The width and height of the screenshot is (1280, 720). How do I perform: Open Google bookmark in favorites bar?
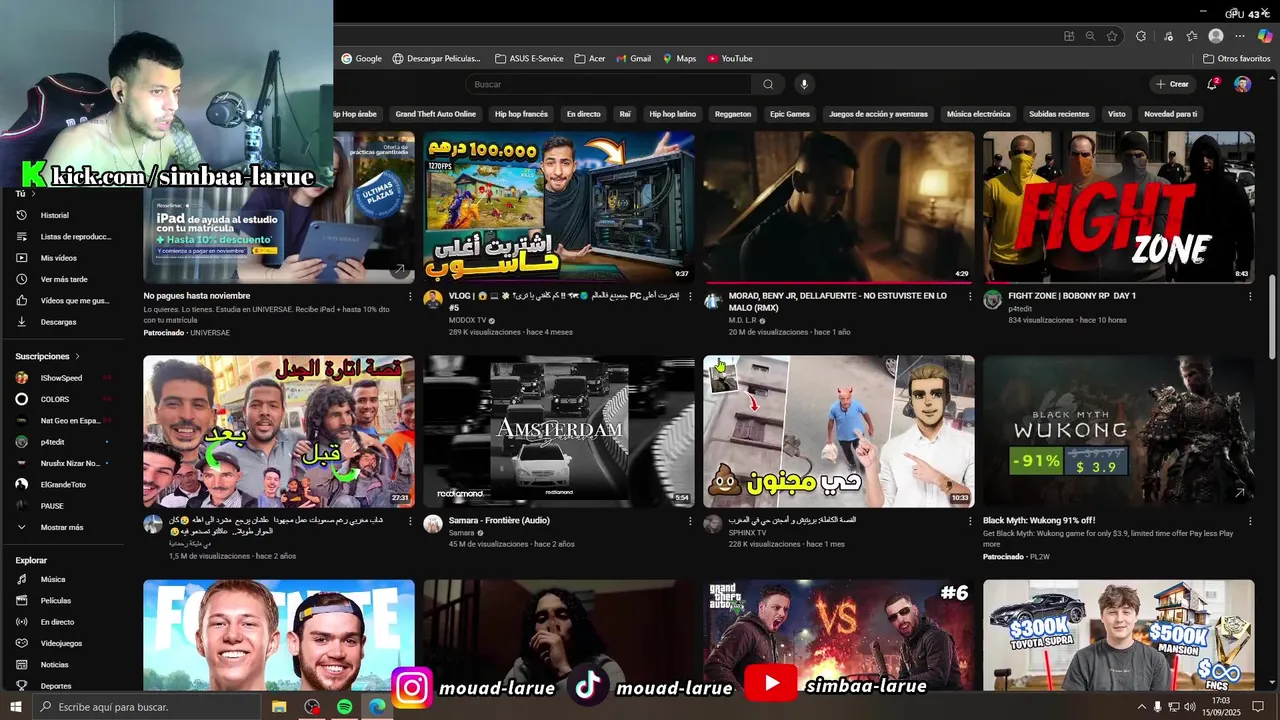(x=361, y=58)
